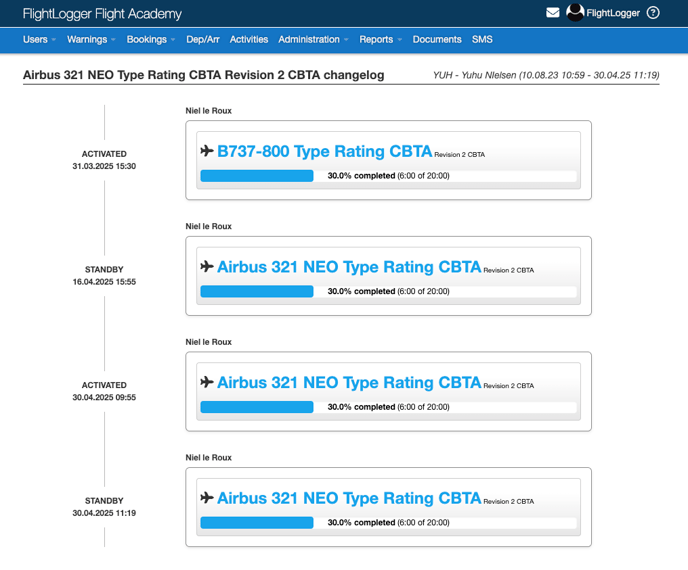Open Airbus 321 NEO link from 30.04.2025 11:19
The image size is (688, 570).
[x=349, y=498]
